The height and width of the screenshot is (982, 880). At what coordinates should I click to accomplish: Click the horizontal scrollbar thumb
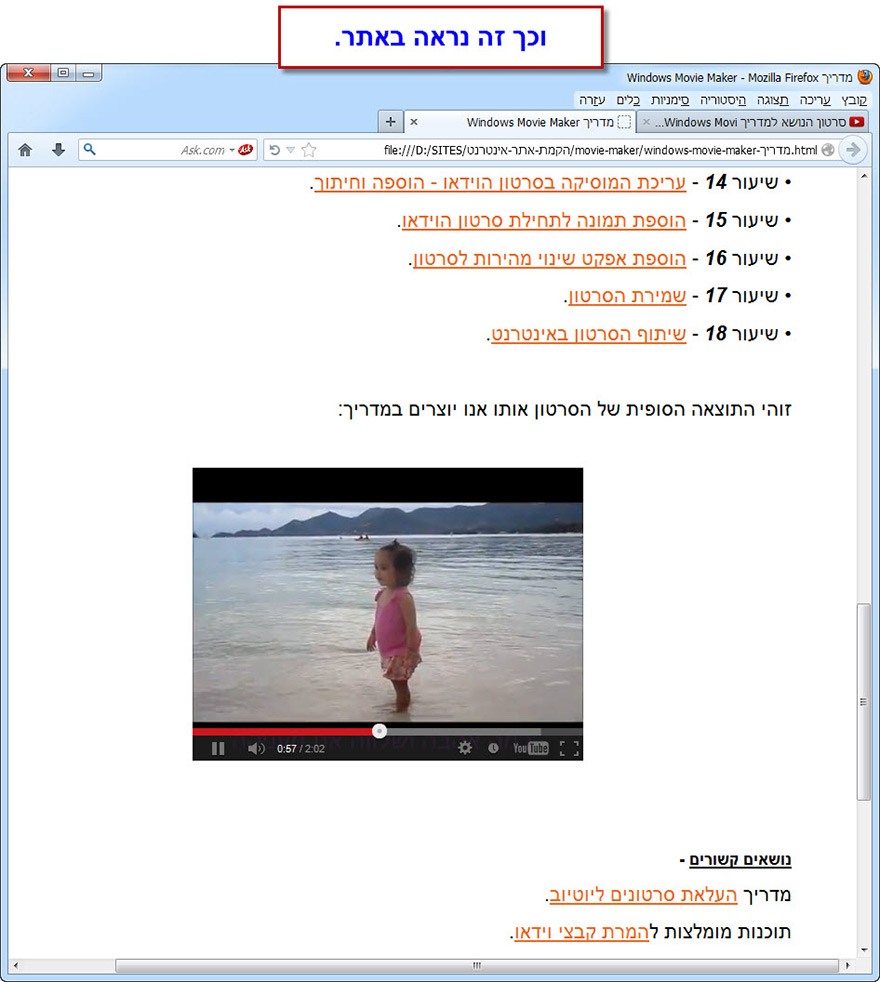477,965
